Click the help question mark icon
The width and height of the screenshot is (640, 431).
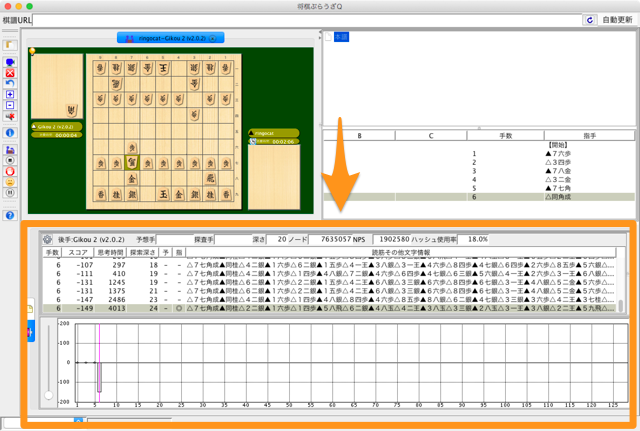(10, 215)
